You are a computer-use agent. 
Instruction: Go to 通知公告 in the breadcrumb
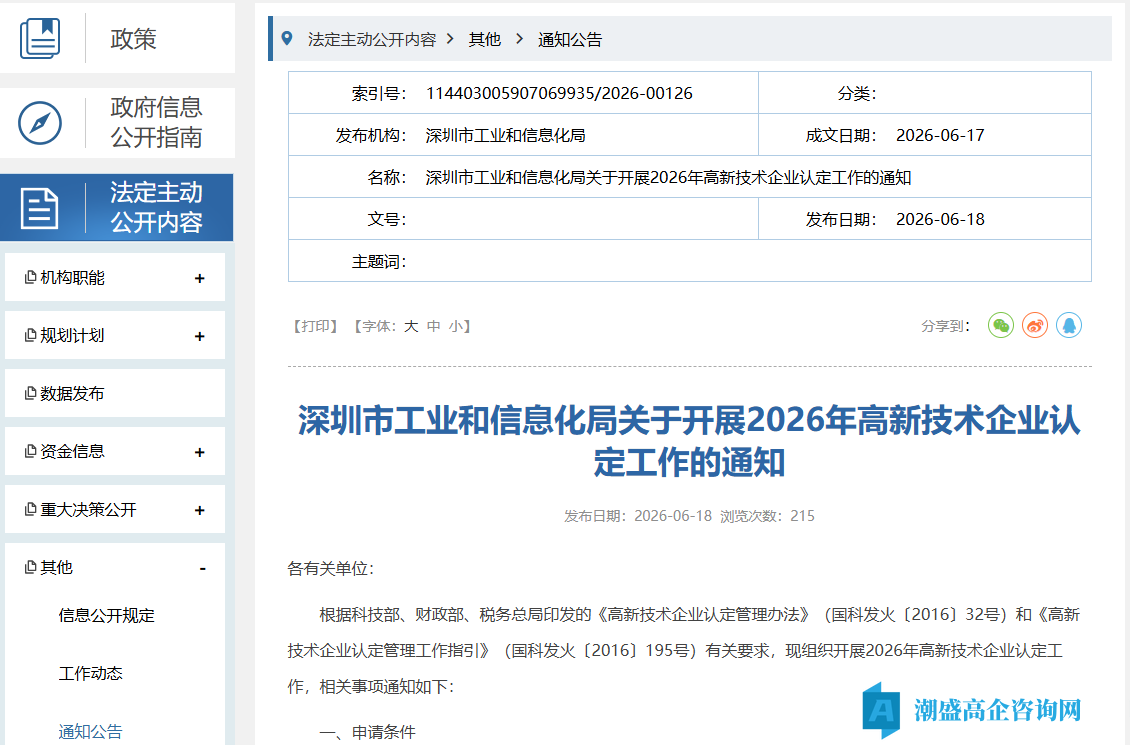click(x=570, y=40)
